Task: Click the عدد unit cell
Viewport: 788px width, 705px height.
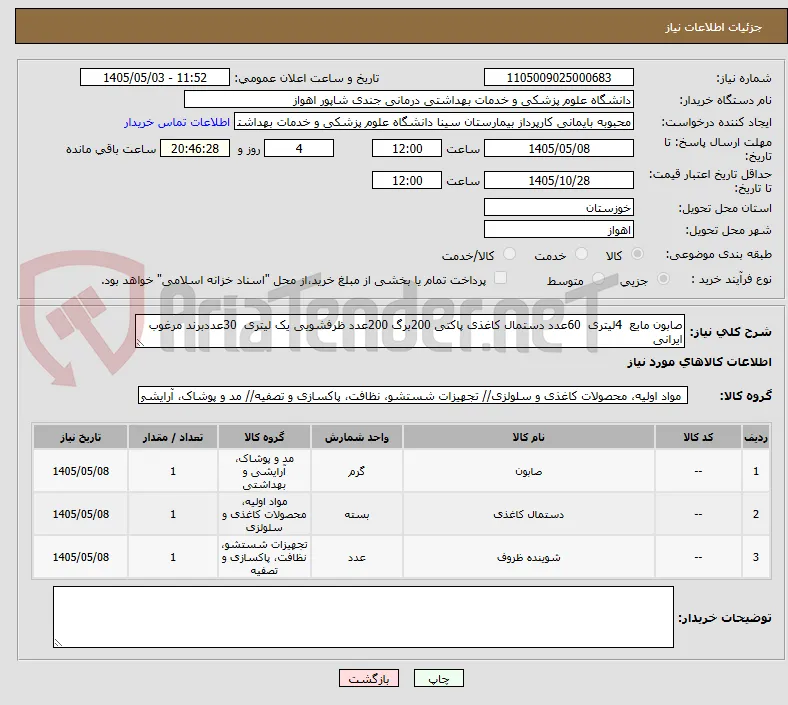Action: click(357, 557)
